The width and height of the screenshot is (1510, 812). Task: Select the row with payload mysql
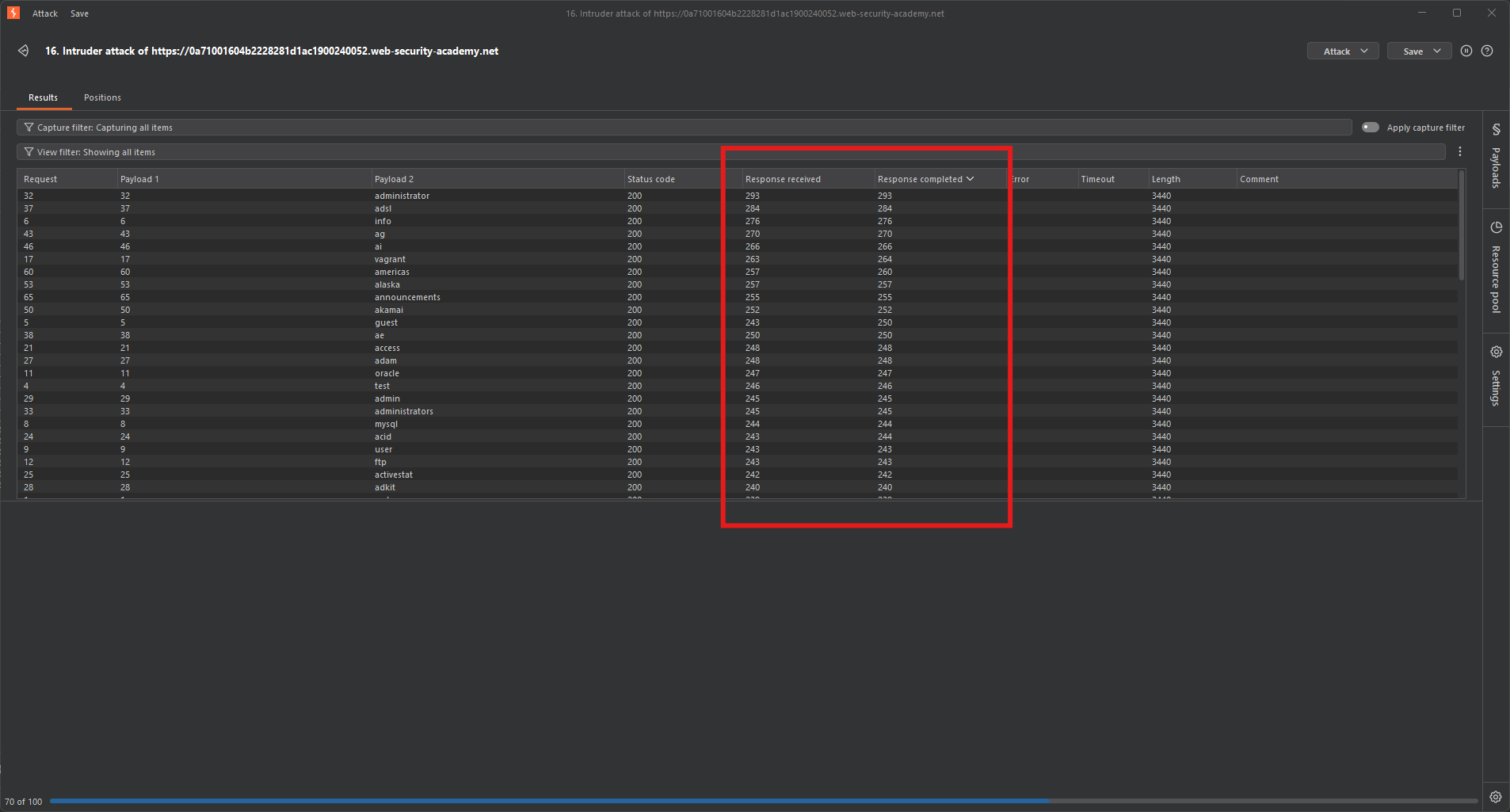point(738,424)
